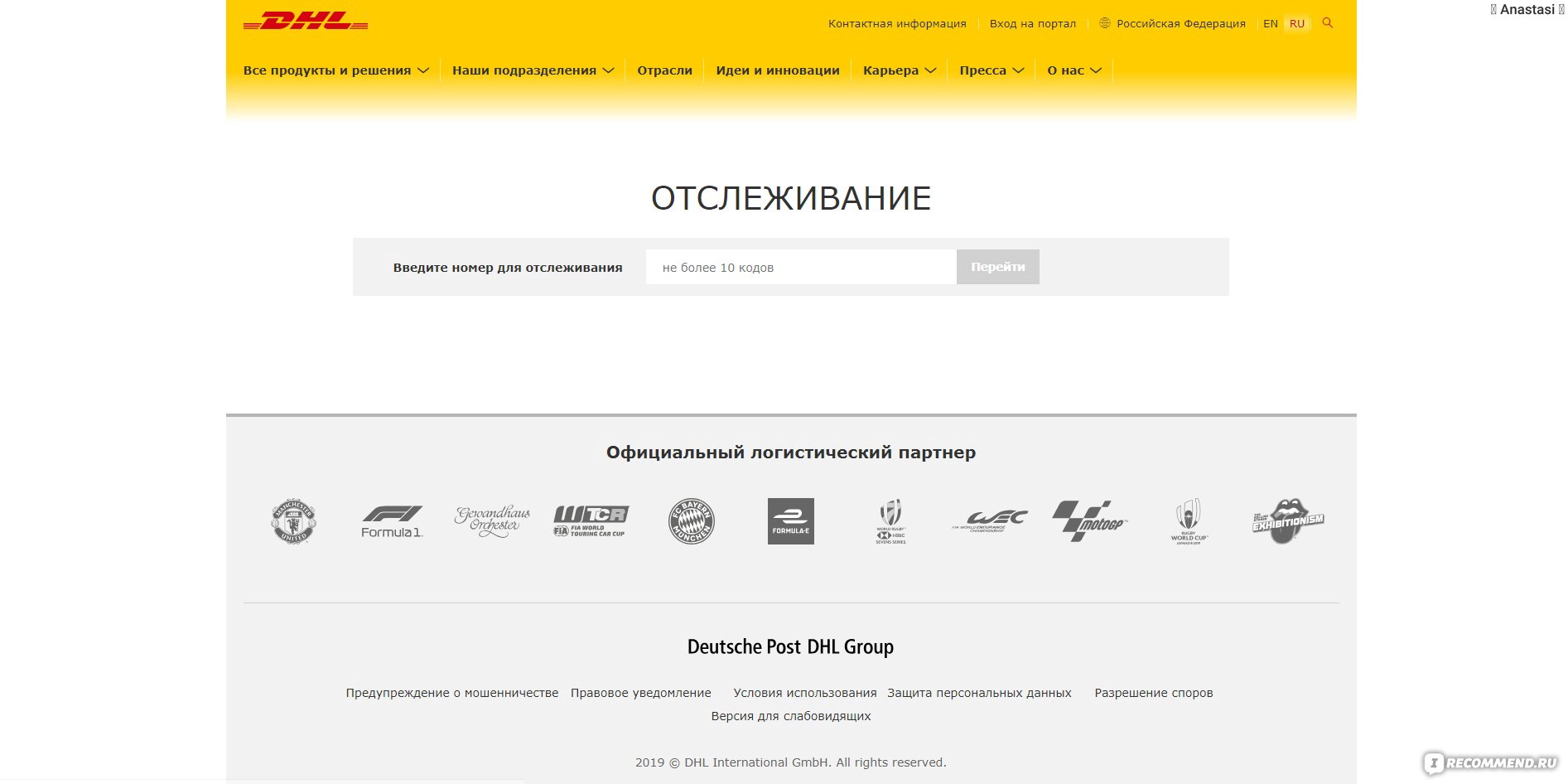Open Защита персональных данных link
Screen dimensions: 1568x784
point(979,693)
